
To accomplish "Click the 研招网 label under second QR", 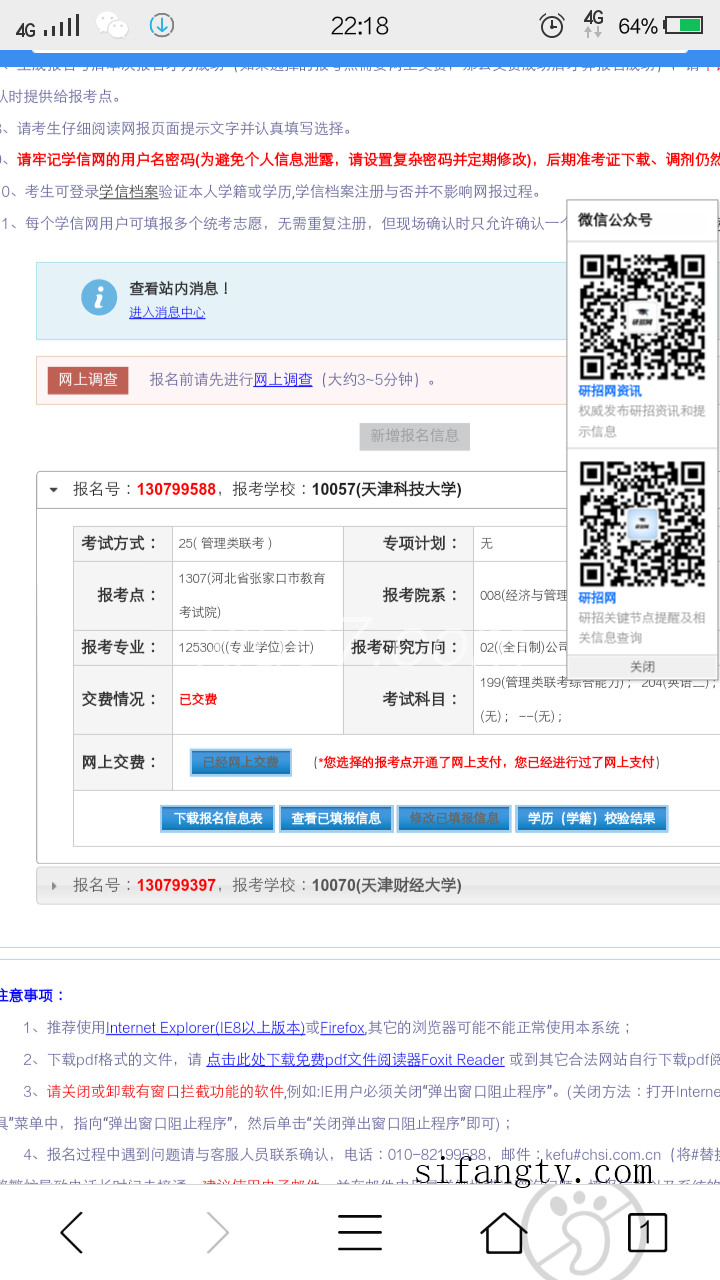I will pos(597,597).
